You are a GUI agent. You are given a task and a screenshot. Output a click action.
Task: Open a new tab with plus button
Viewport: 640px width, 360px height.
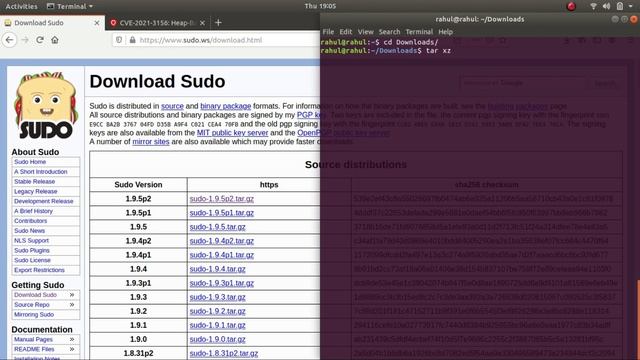[218, 23]
